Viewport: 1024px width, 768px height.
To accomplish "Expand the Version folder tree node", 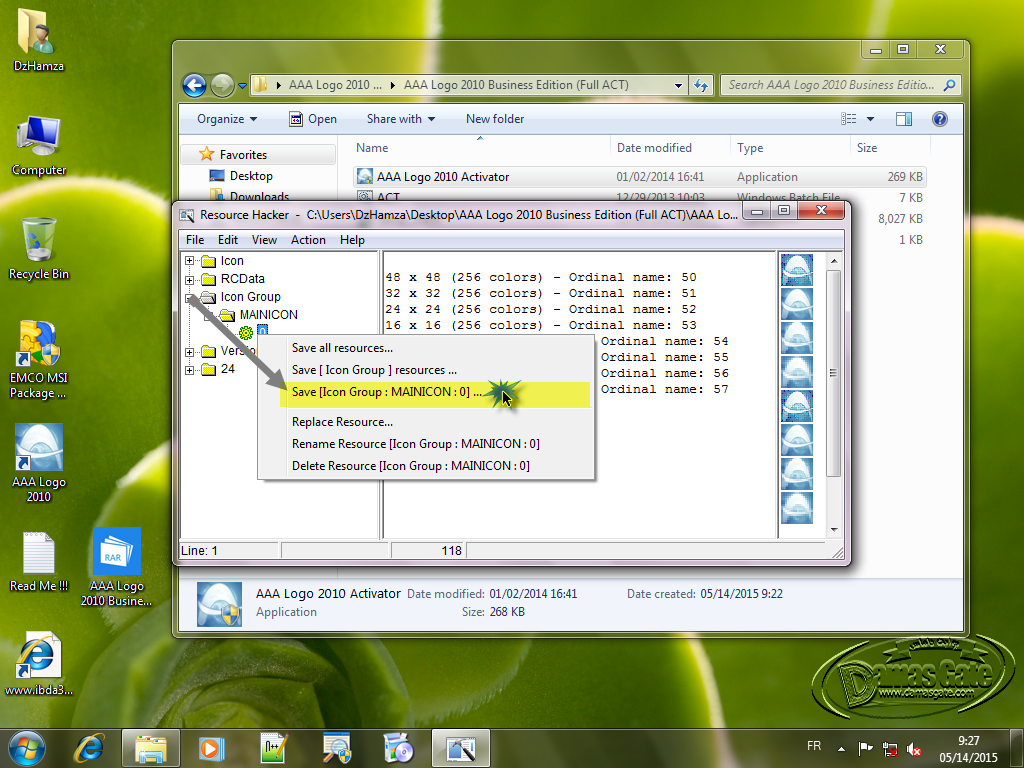I will [189, 352].
